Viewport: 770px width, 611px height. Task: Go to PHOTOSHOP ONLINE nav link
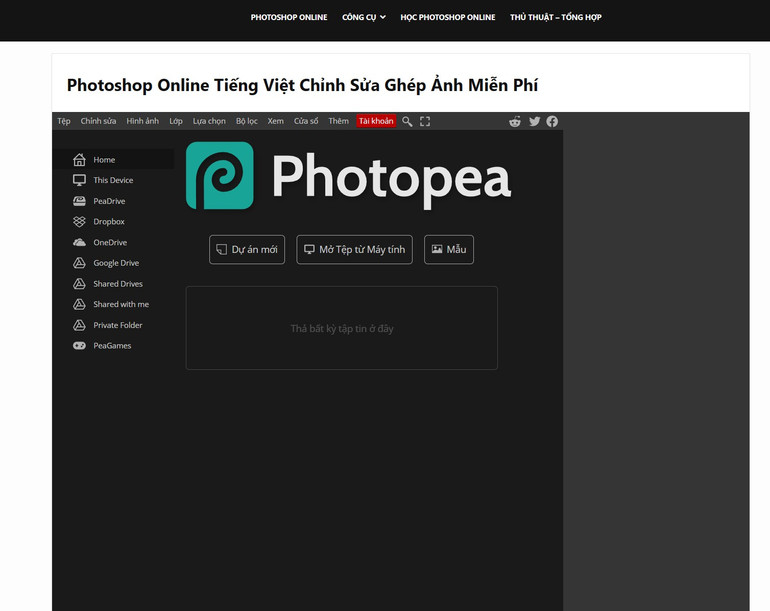tap(289, 17)
